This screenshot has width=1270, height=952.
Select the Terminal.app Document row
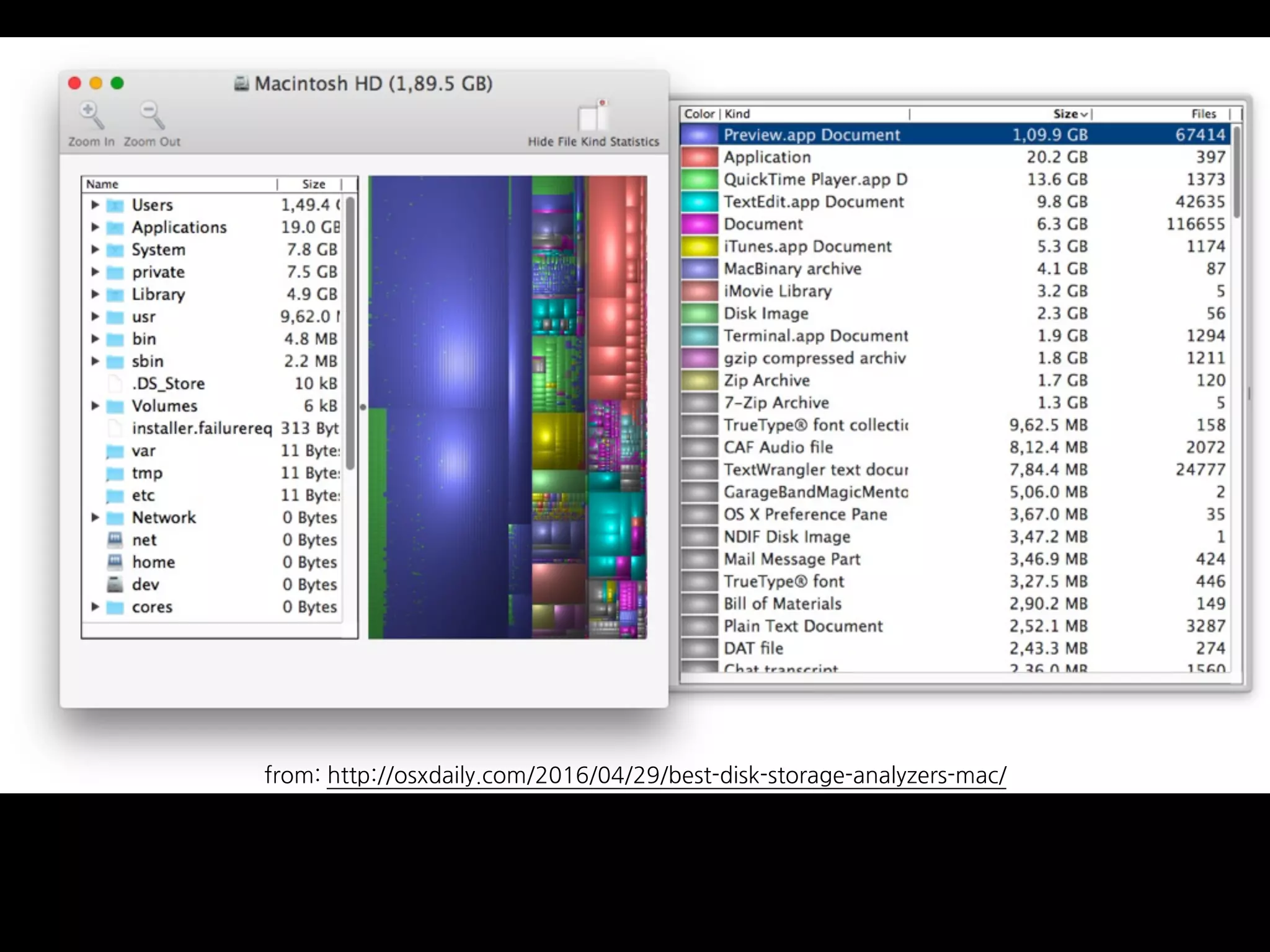[955, 335]
